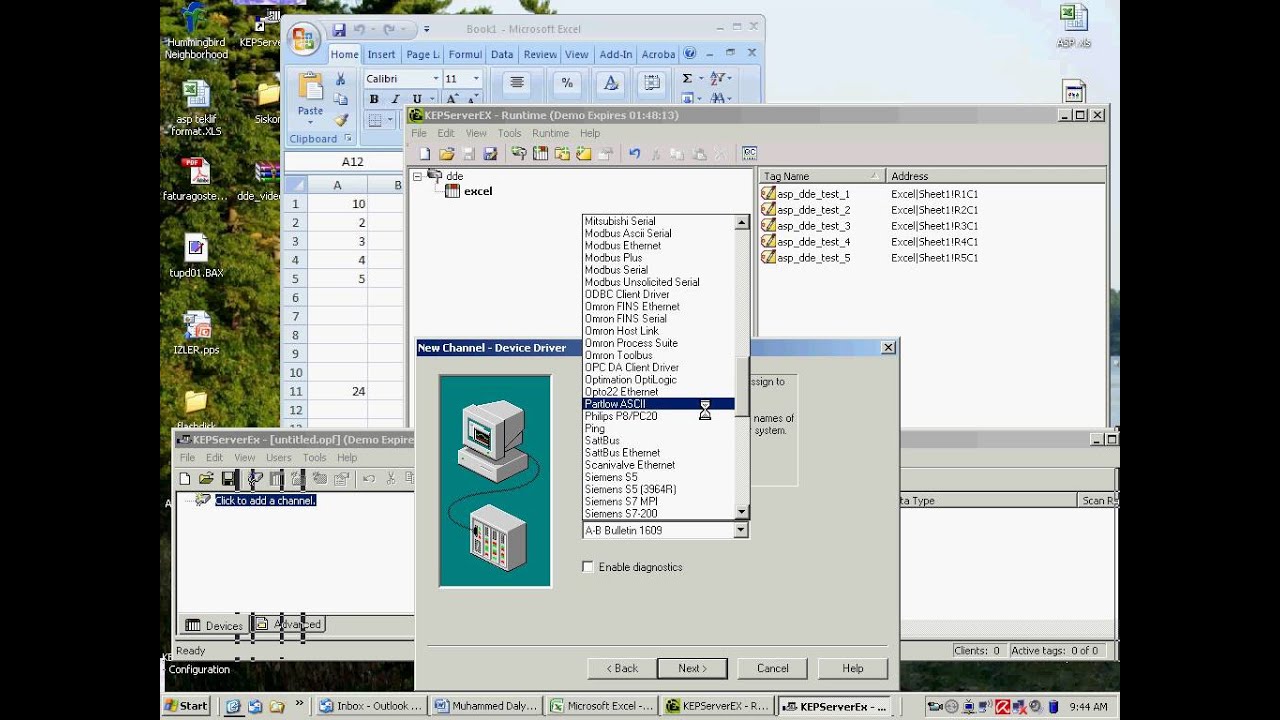Viewport: 1280px width, 720px height.
Task: Select OPC DA Client Driver in the list
Action: pyautogui.click(x=659, y=368)
